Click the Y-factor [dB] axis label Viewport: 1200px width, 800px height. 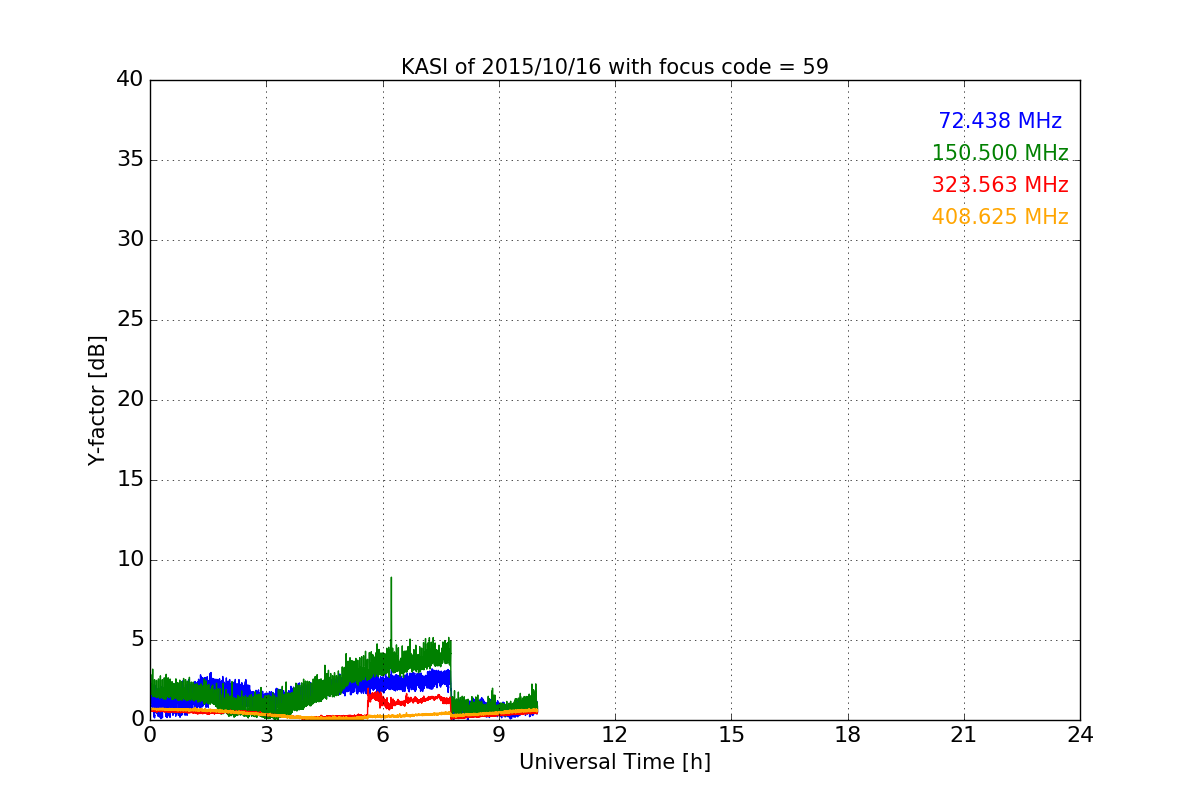[x=97, y=399]
